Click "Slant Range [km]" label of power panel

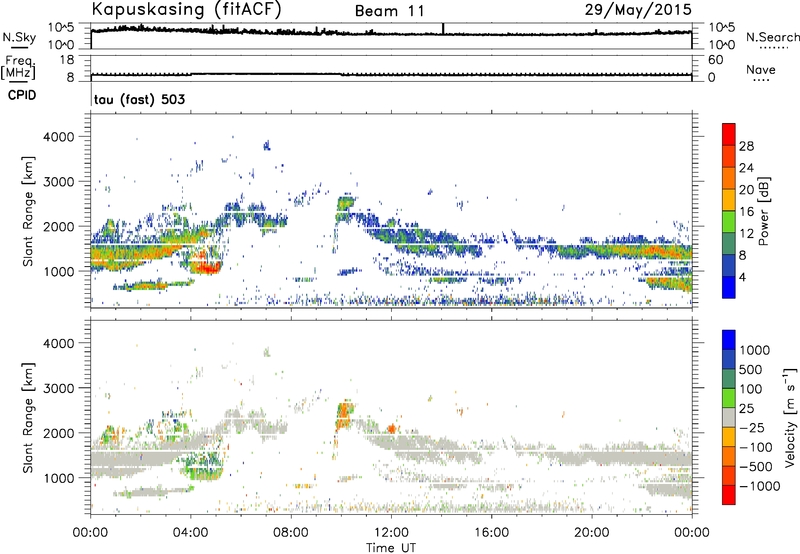coord(28,212)
